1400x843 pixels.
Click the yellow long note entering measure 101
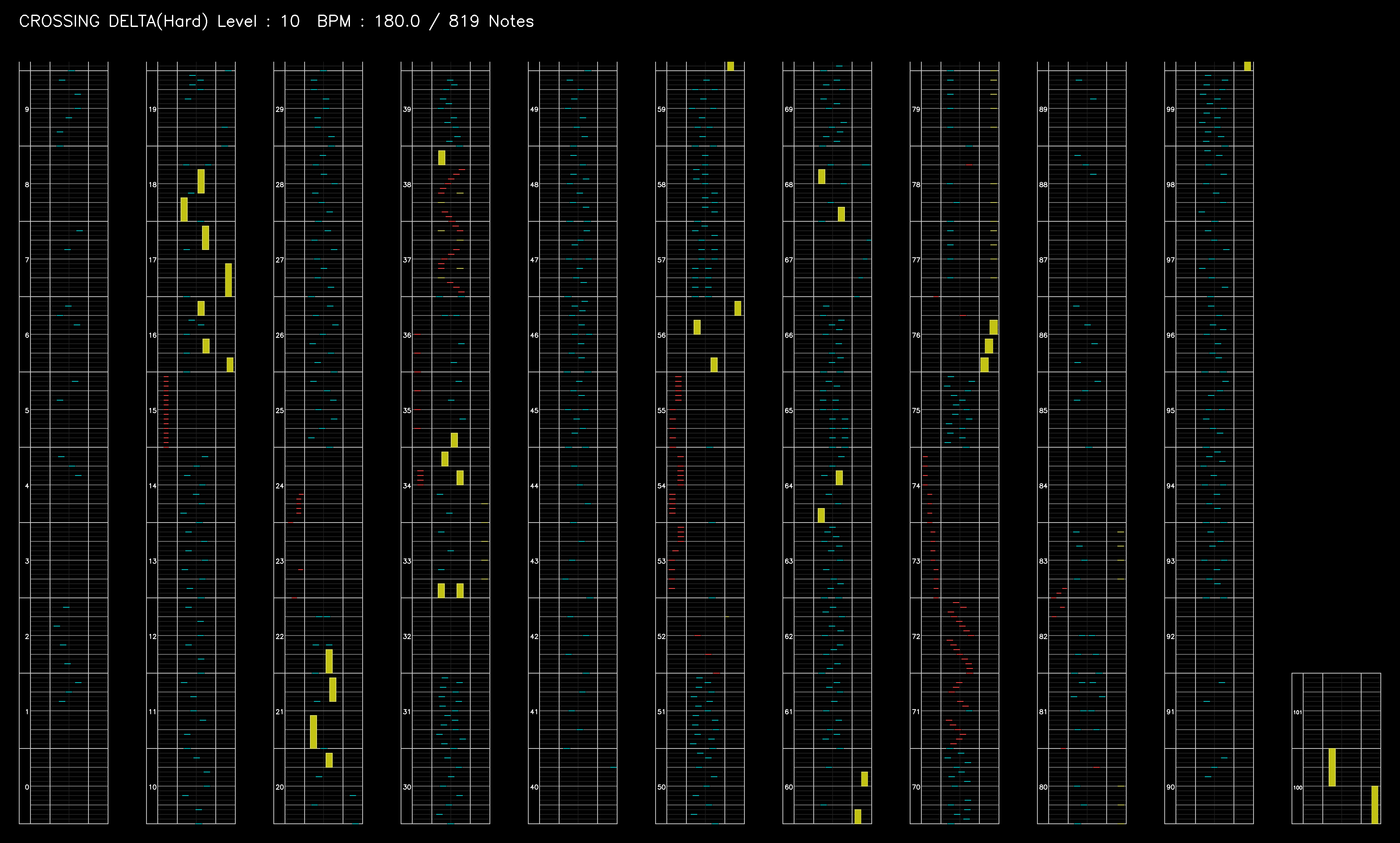click(x=1332, y=767)
